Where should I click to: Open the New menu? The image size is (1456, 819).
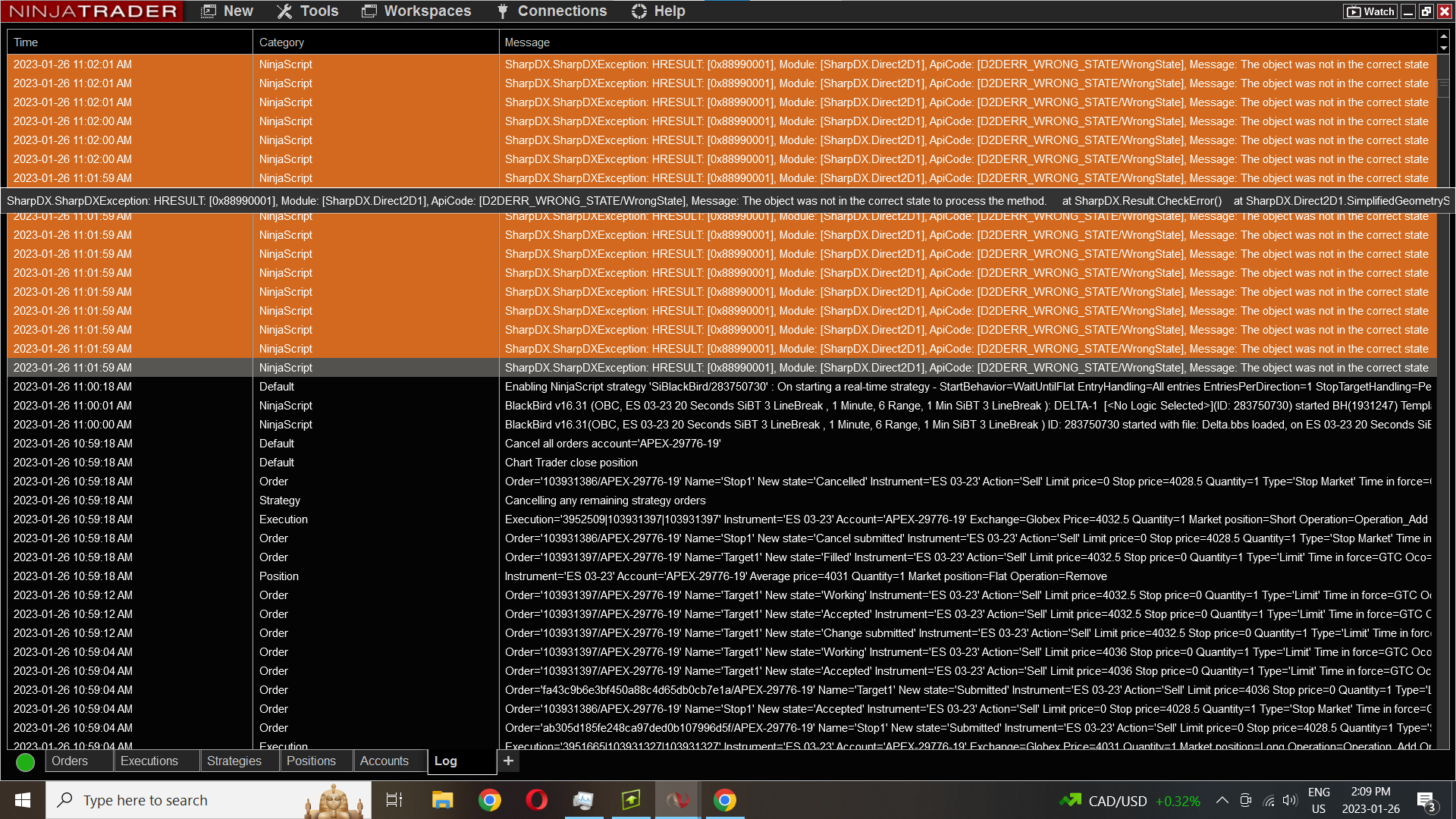pyautogui.click(x=227, y=11)
